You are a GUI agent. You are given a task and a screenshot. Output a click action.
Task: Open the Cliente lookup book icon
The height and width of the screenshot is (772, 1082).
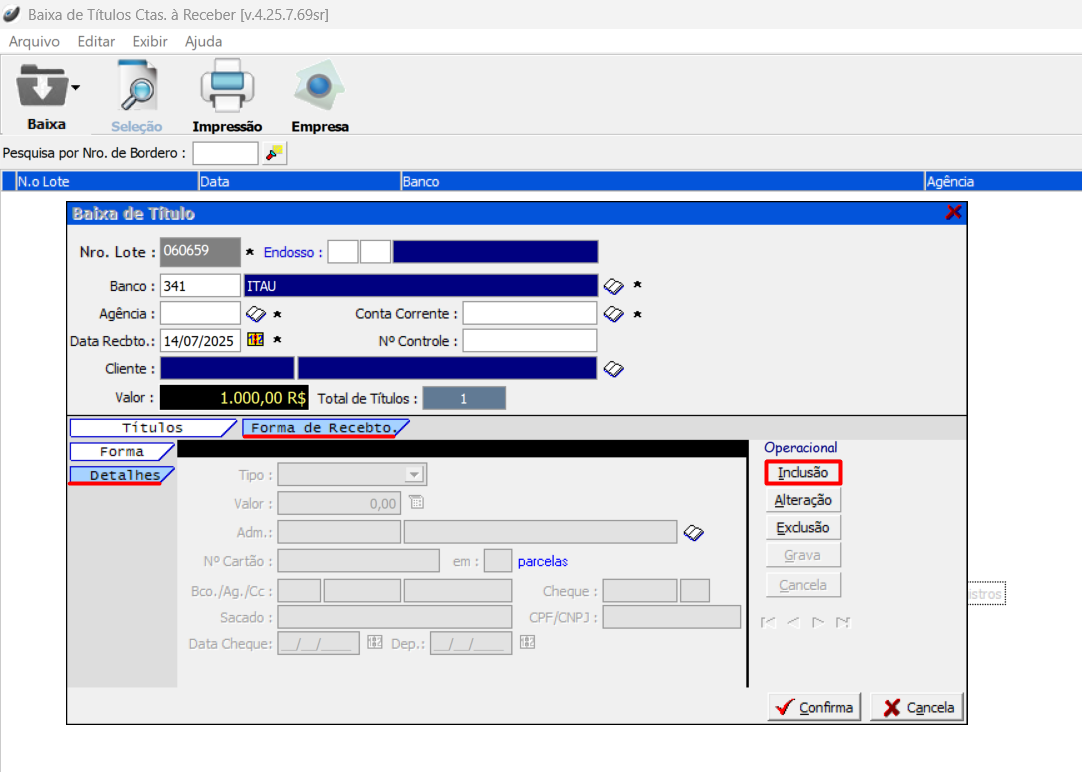614,369
